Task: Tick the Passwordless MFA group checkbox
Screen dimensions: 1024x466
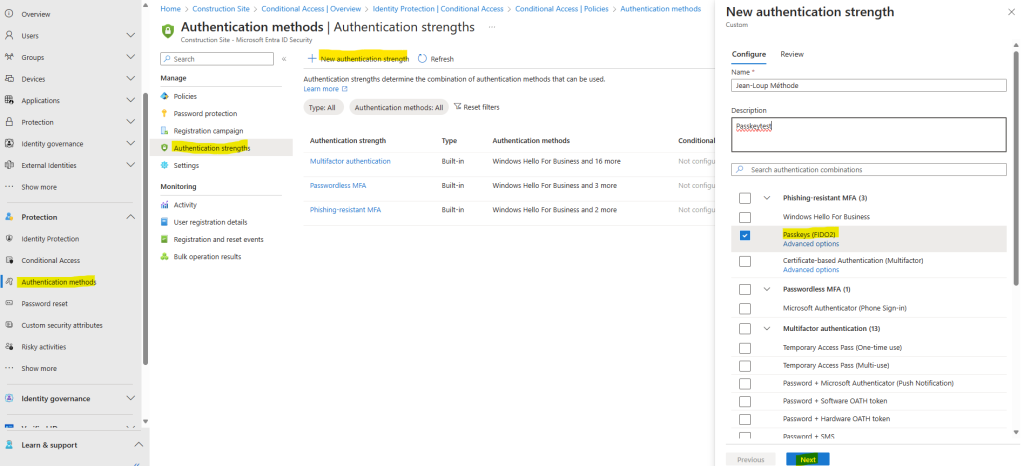Action: tap(744, 289)
